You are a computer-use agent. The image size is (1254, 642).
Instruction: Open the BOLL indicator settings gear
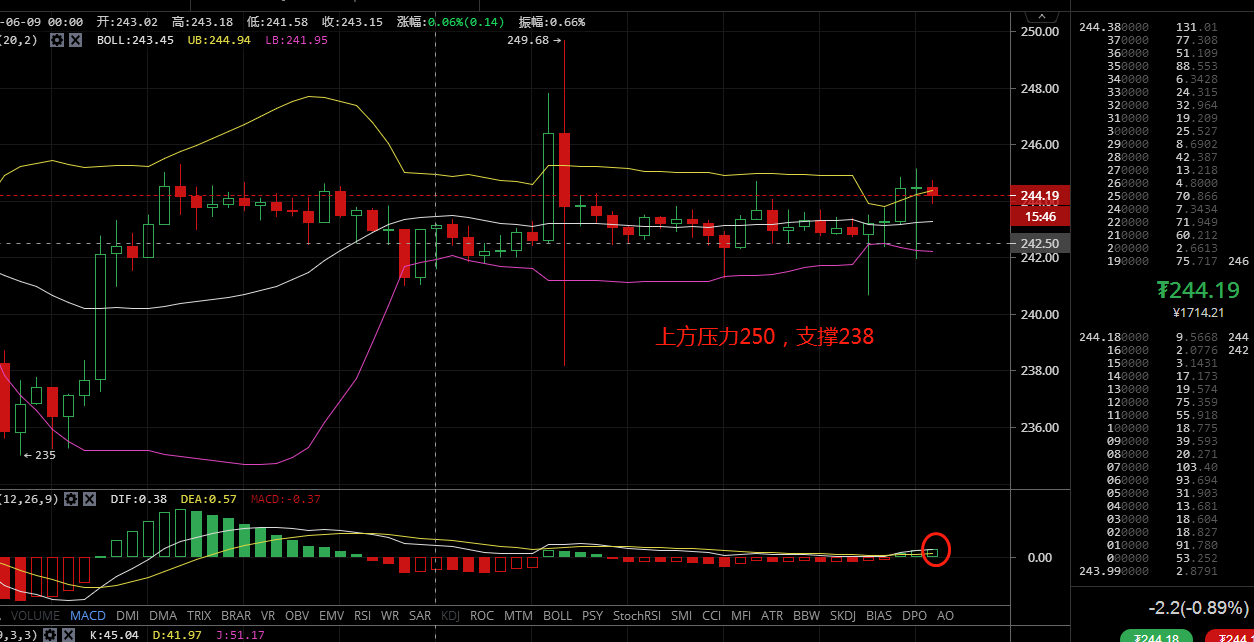[x=59, y=41]
